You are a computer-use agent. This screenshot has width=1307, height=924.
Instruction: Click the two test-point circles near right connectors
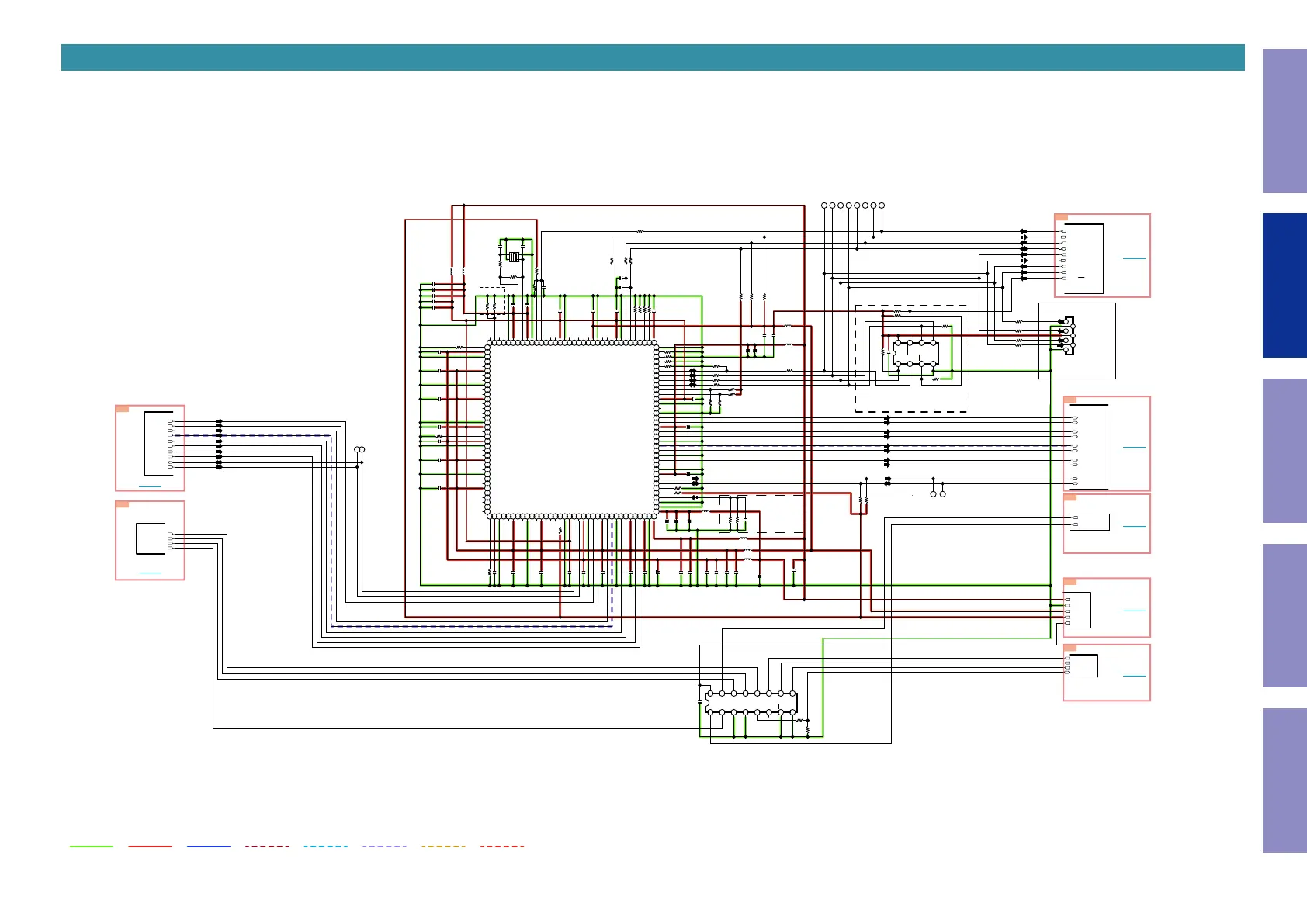coord(938,493)
